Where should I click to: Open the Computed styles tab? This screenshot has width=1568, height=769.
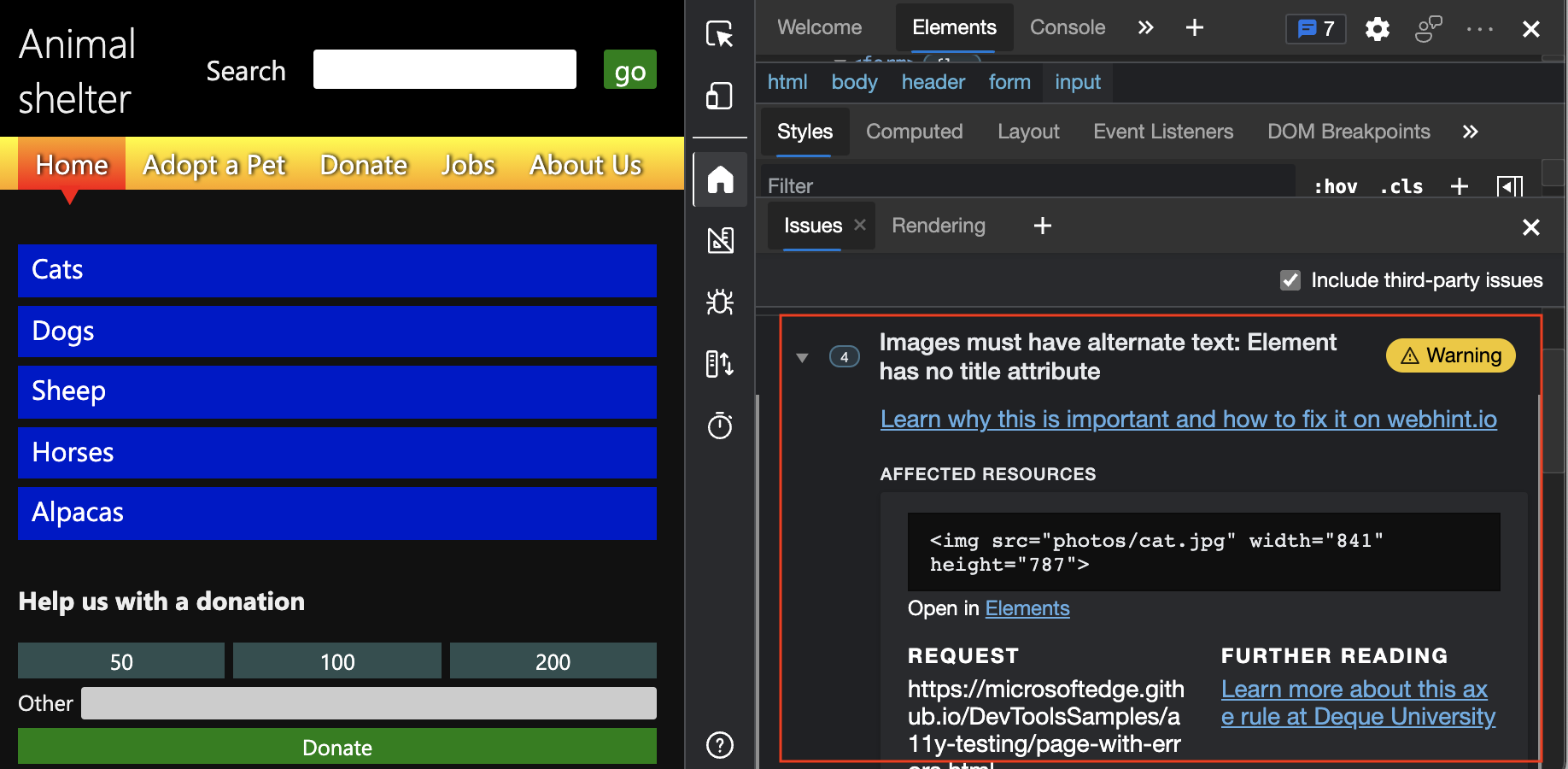pyautogui.click(x=914, y=132)
